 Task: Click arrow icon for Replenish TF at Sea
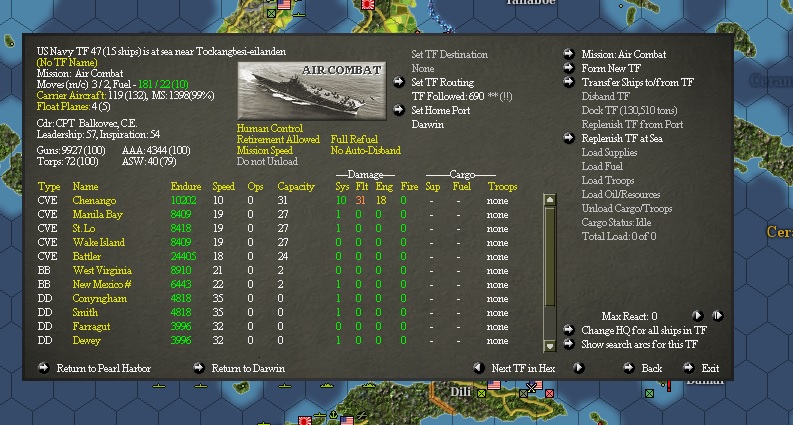[x=569, y=138]
